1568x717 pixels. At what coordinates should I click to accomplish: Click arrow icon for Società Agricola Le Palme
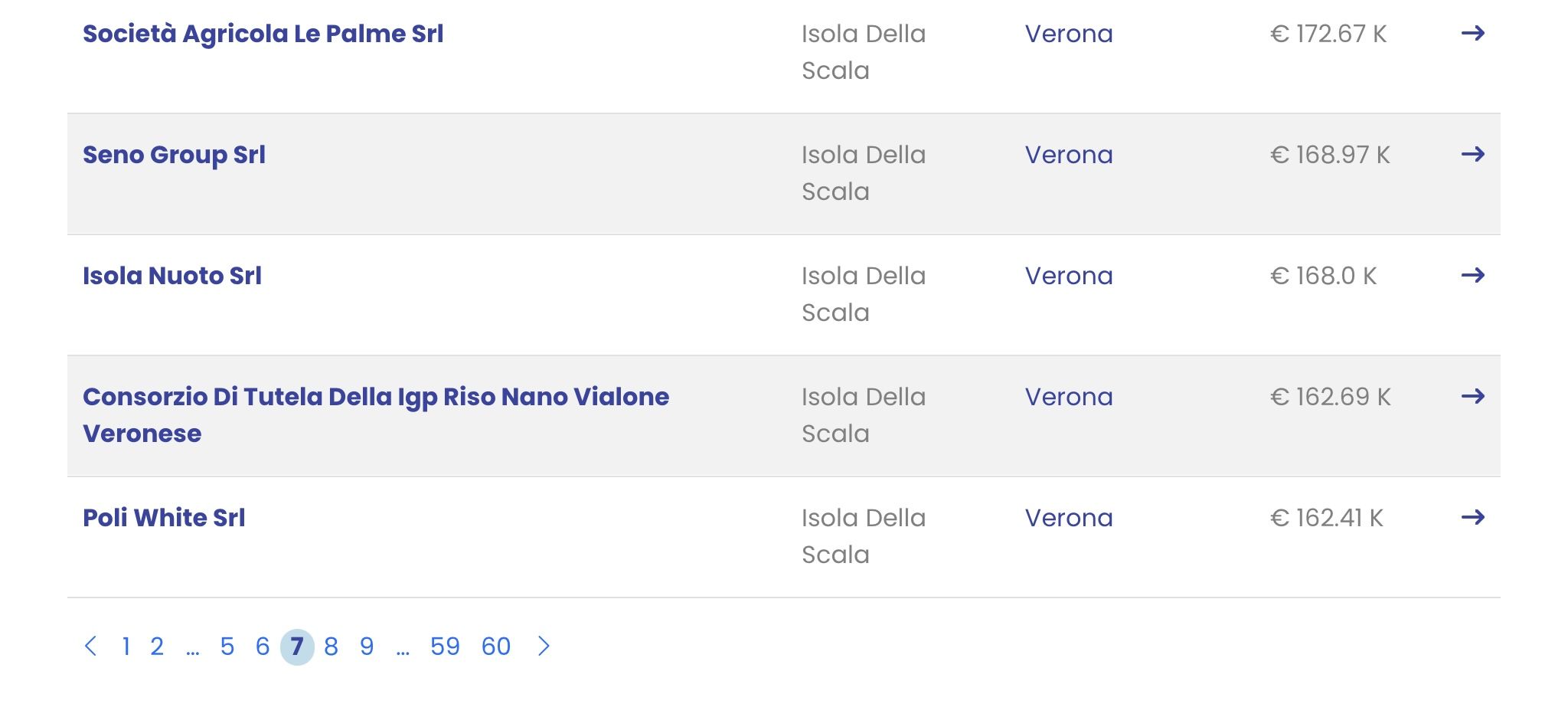click(1473, 33)
